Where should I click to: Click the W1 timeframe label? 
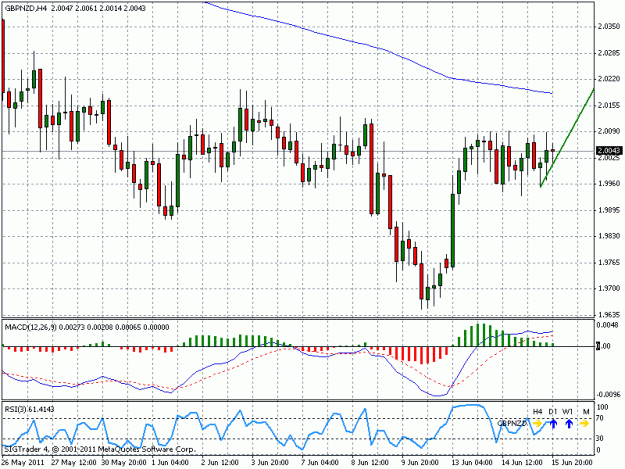568,411
